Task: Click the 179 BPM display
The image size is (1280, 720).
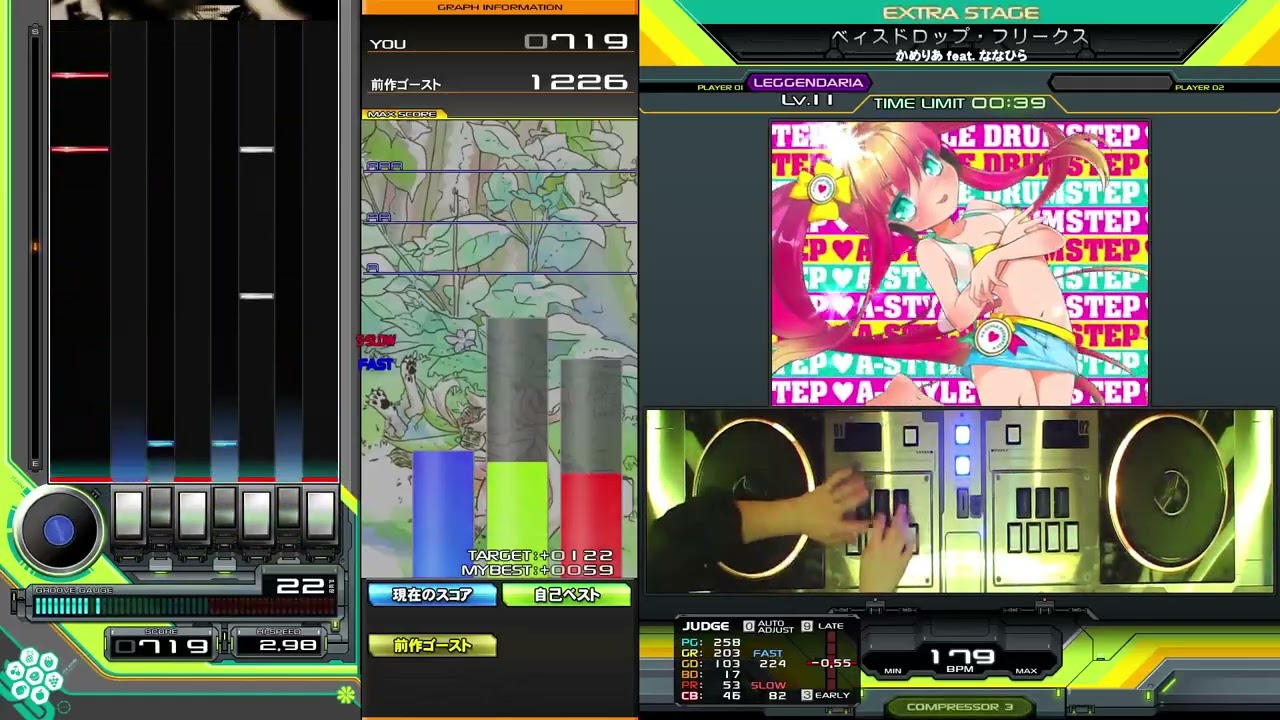Action: pos(962,660)
